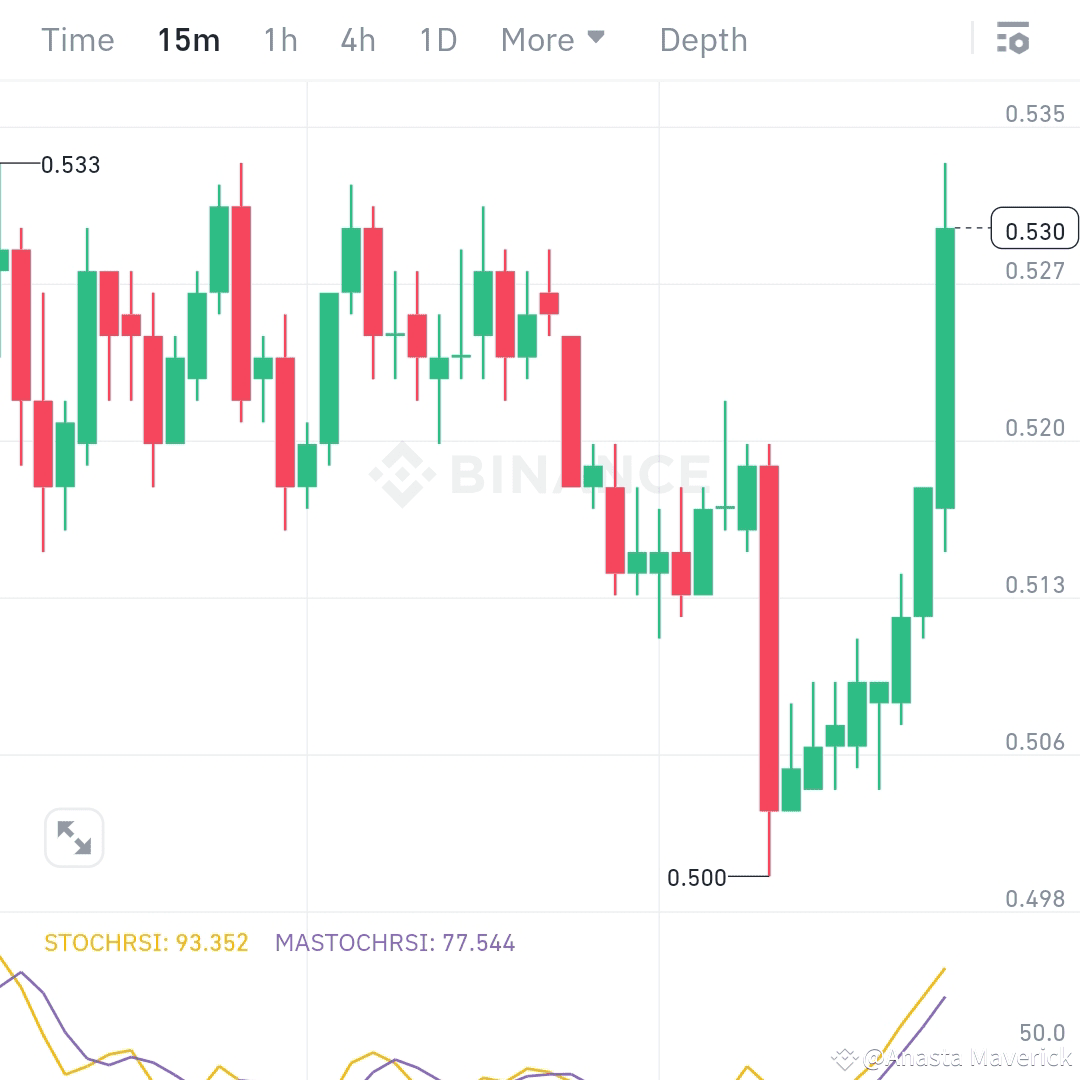1080x1080 pixels.
Task: Switch to the 1D timeframe
Action: click(x=437, y=40)
